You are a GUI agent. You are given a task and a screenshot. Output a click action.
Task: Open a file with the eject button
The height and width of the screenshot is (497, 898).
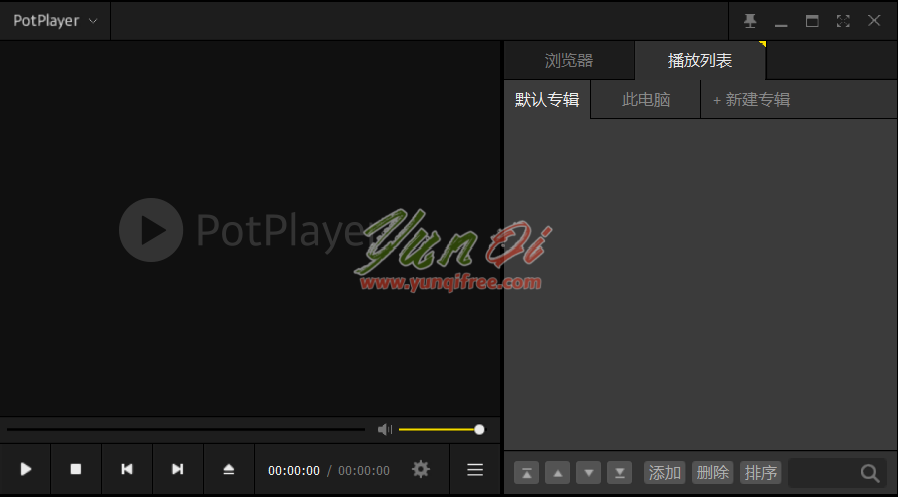click(x=229, y=470)
